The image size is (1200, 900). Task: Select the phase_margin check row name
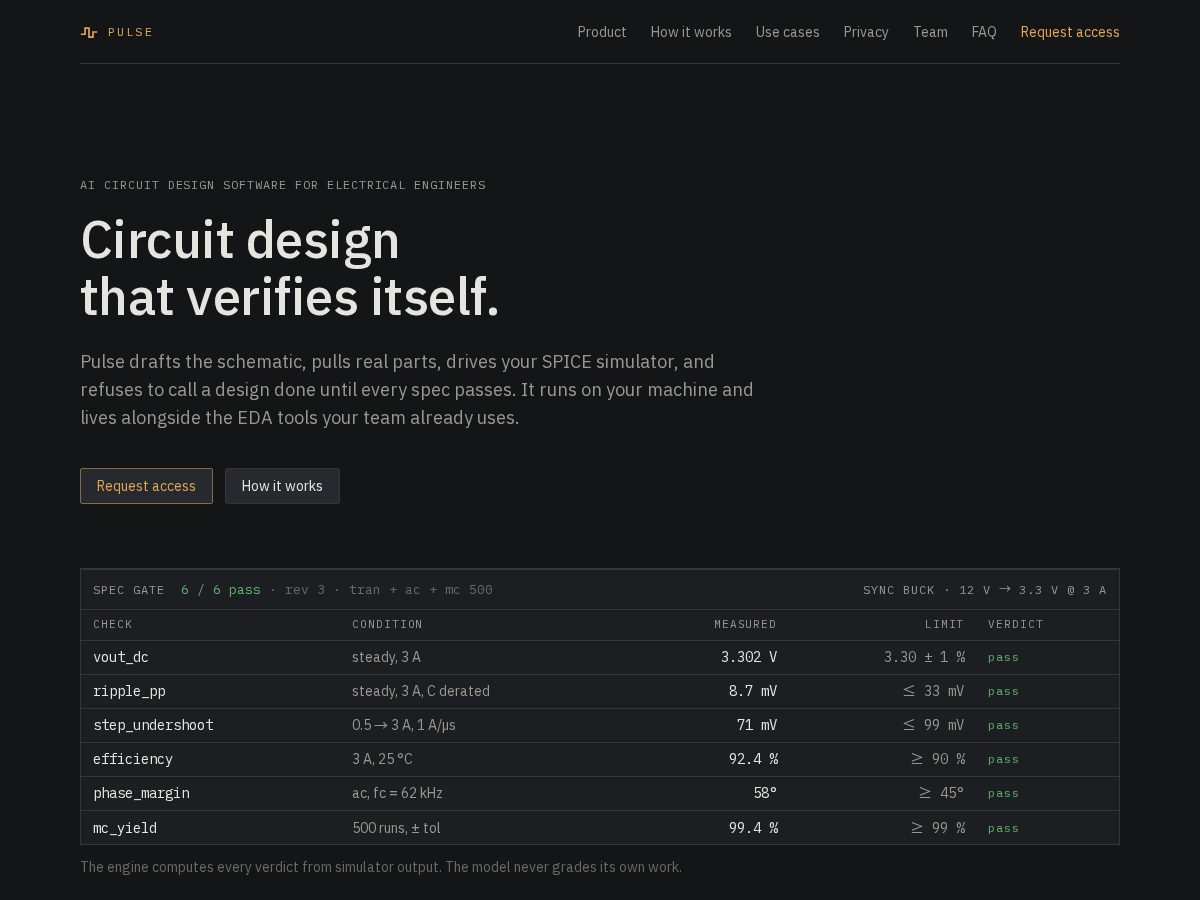pyautogui.click(x=141, y=793)
